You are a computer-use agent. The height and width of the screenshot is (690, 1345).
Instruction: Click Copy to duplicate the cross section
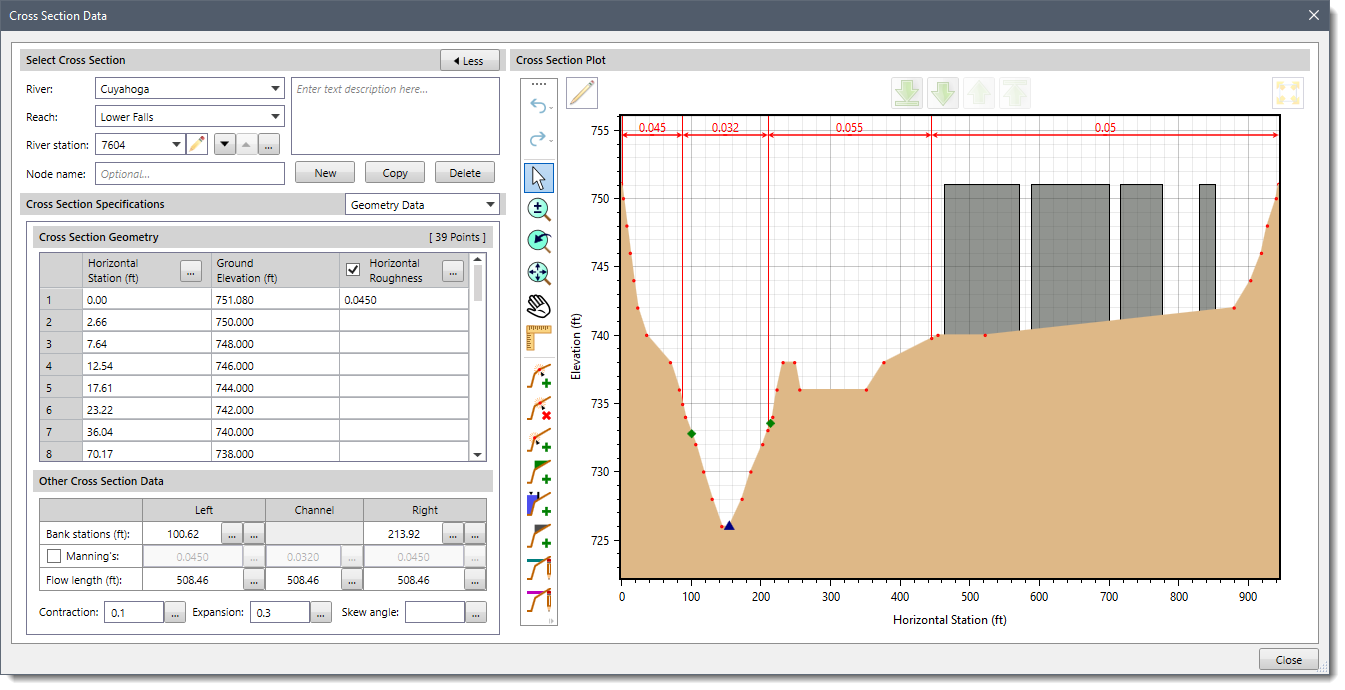tap(394, 171)
